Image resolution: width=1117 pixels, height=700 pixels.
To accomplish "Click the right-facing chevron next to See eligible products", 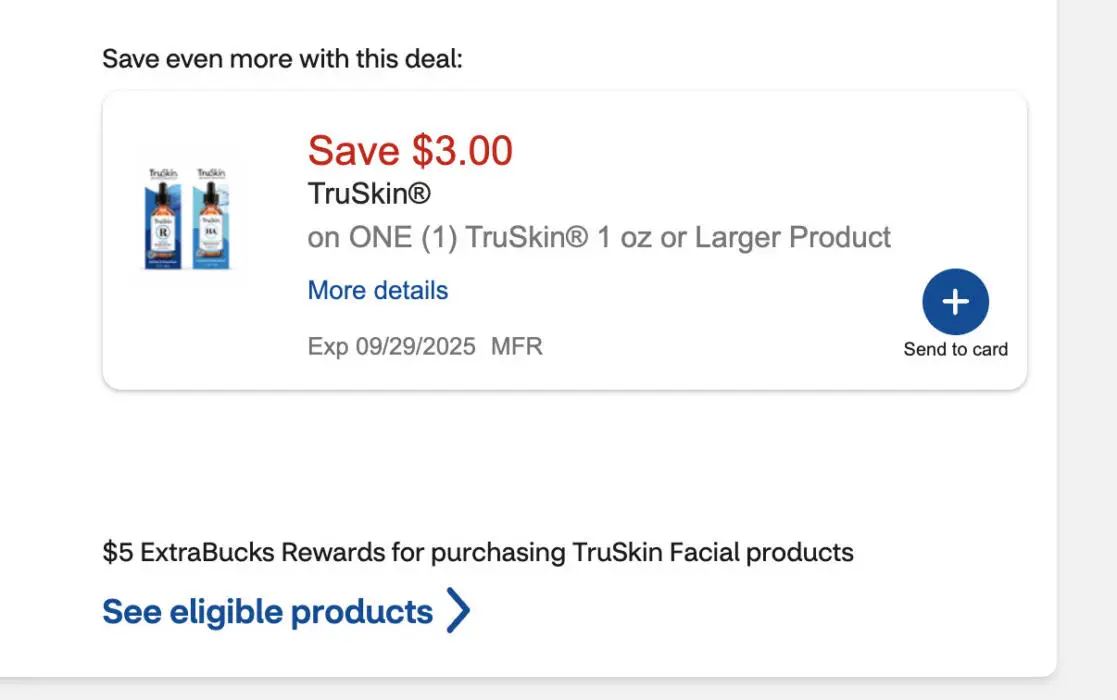I will tap(458, 611).
